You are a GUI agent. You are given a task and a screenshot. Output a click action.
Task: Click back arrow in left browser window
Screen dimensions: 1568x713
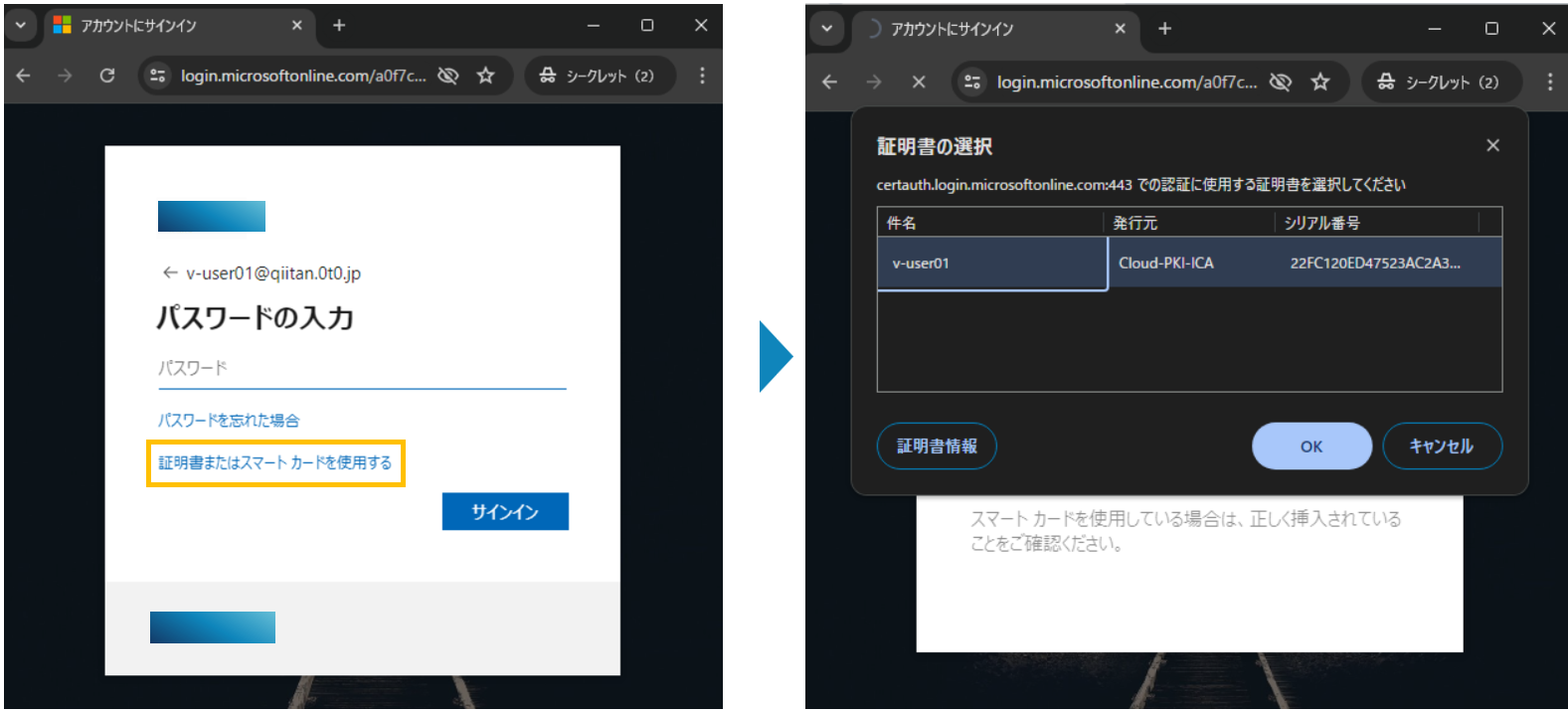[x=24, y=76]
